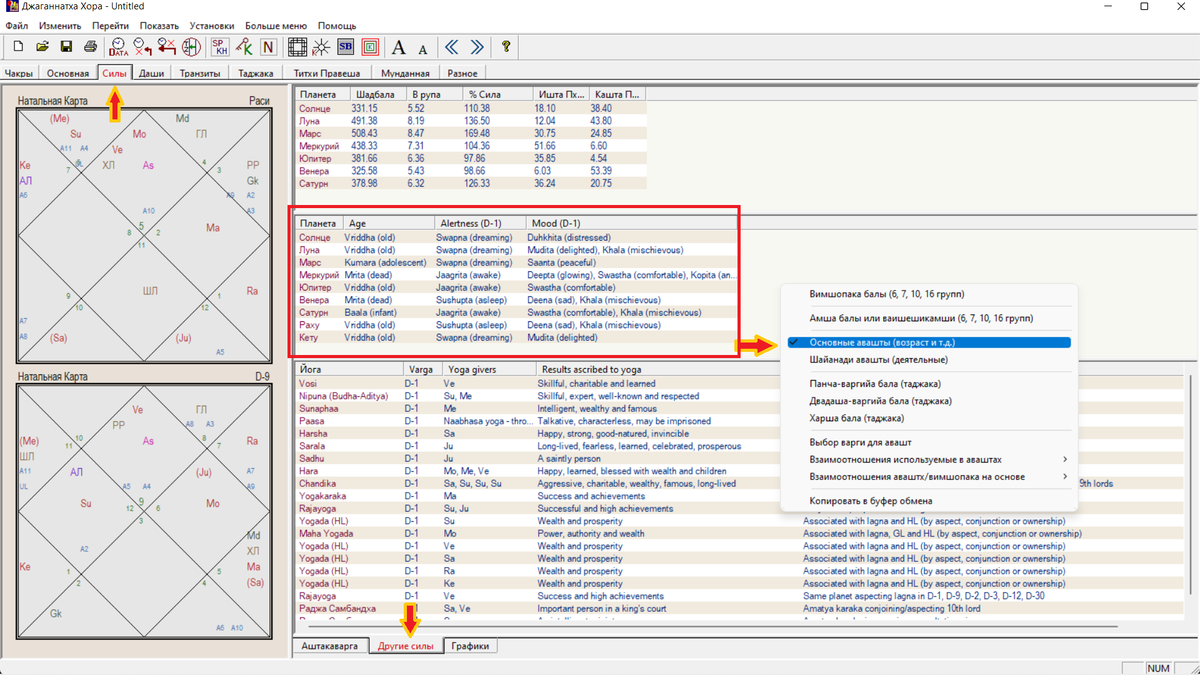
Task: Open the Показать menu
Action: (x=159, y=26)
